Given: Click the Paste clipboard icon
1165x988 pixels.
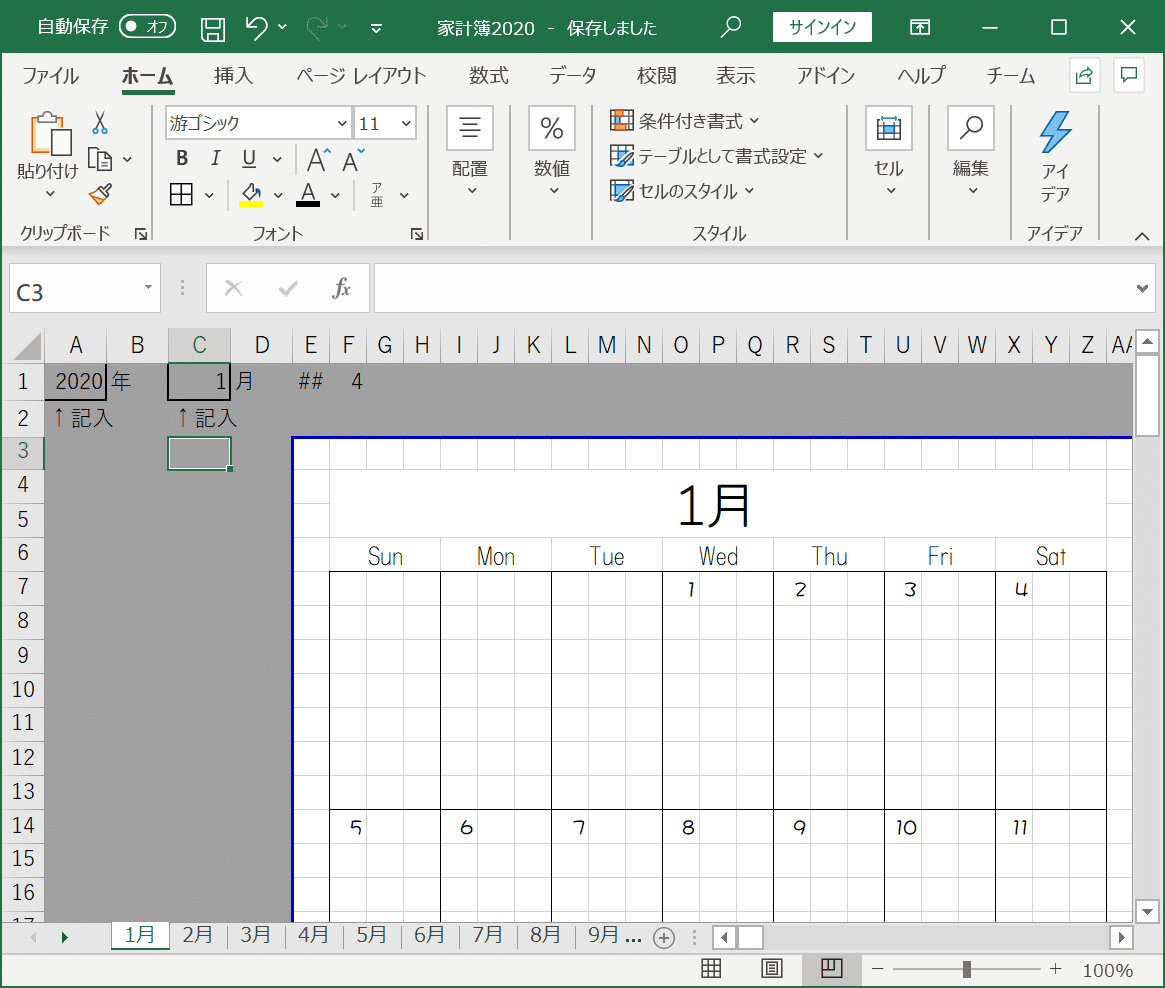Looking at the screenshot, I should 50,134.
